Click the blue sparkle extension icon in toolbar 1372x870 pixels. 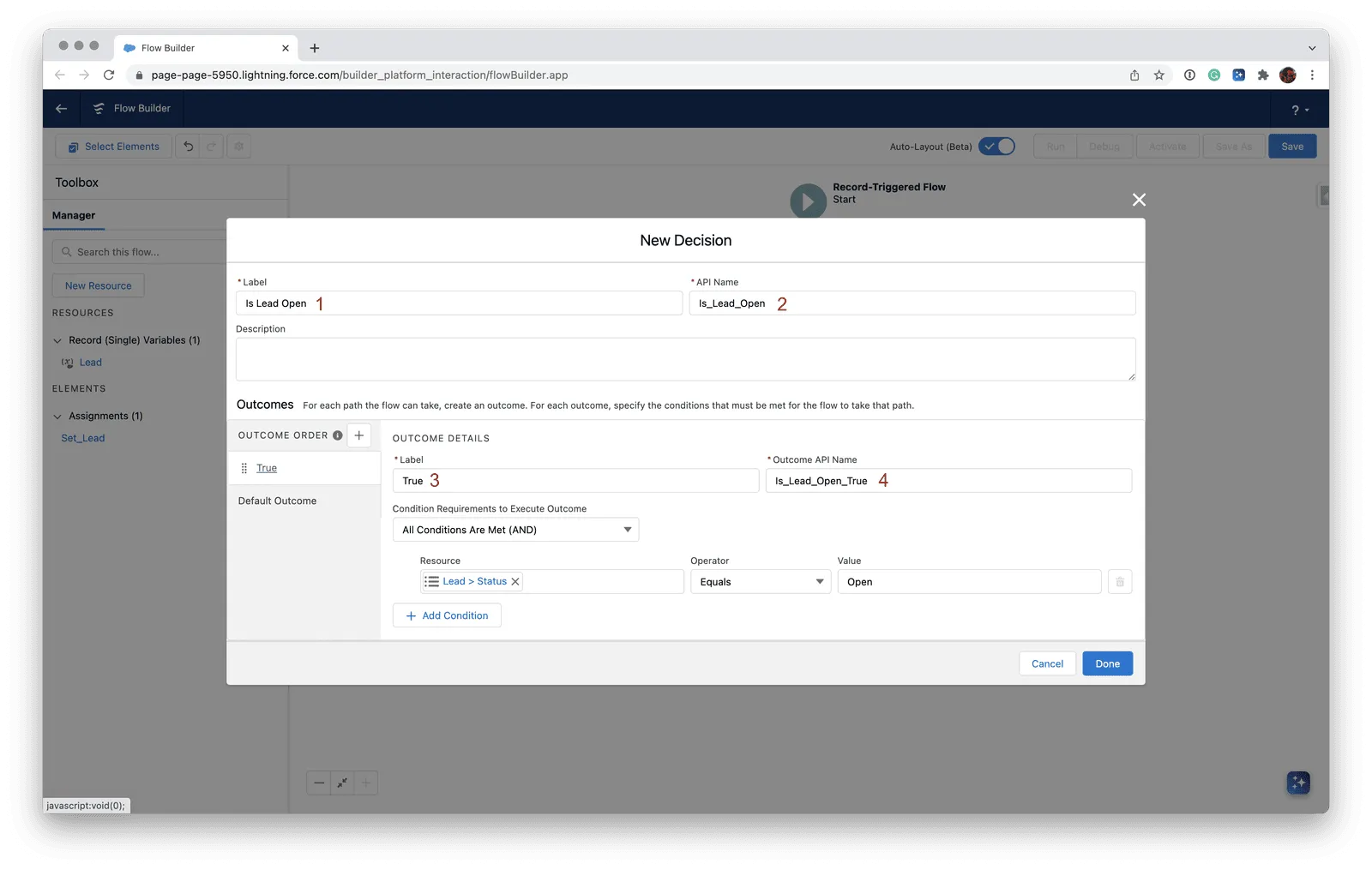(1238, 75)
